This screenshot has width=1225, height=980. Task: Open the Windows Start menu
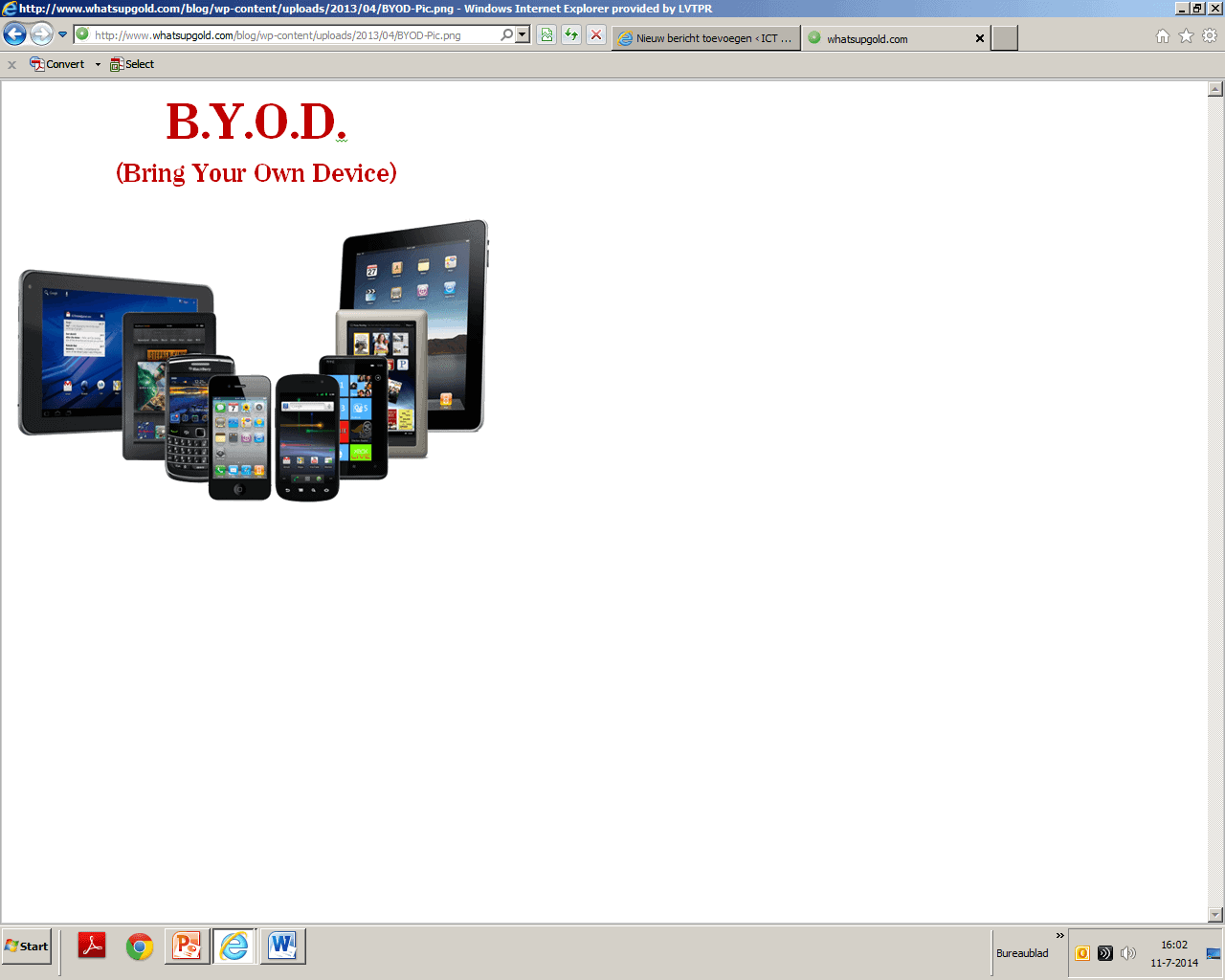coord(27,946)
